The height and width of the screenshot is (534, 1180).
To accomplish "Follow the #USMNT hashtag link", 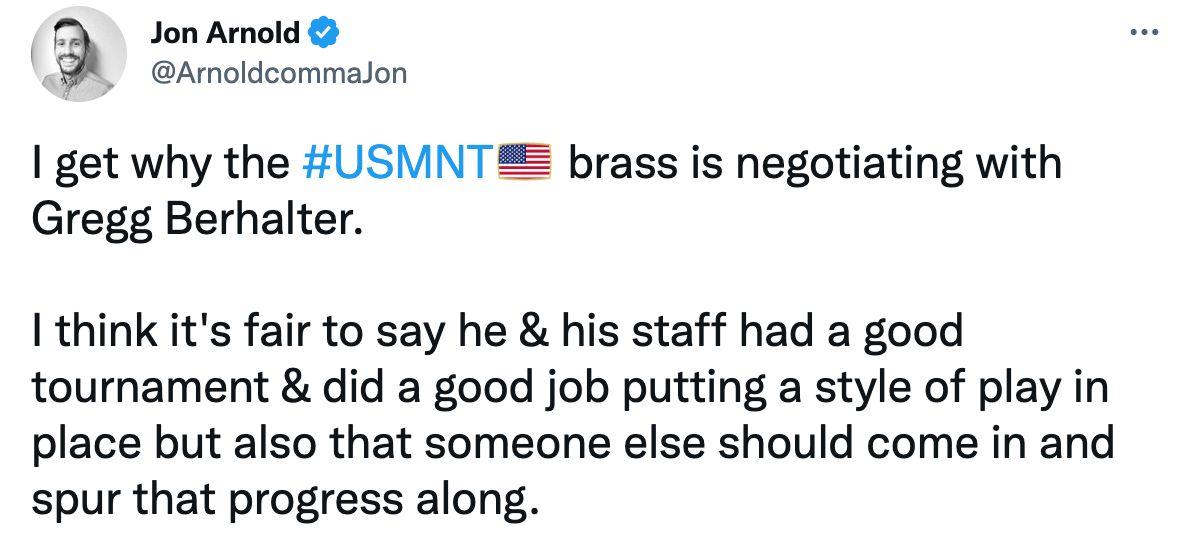I will (397, 162).
